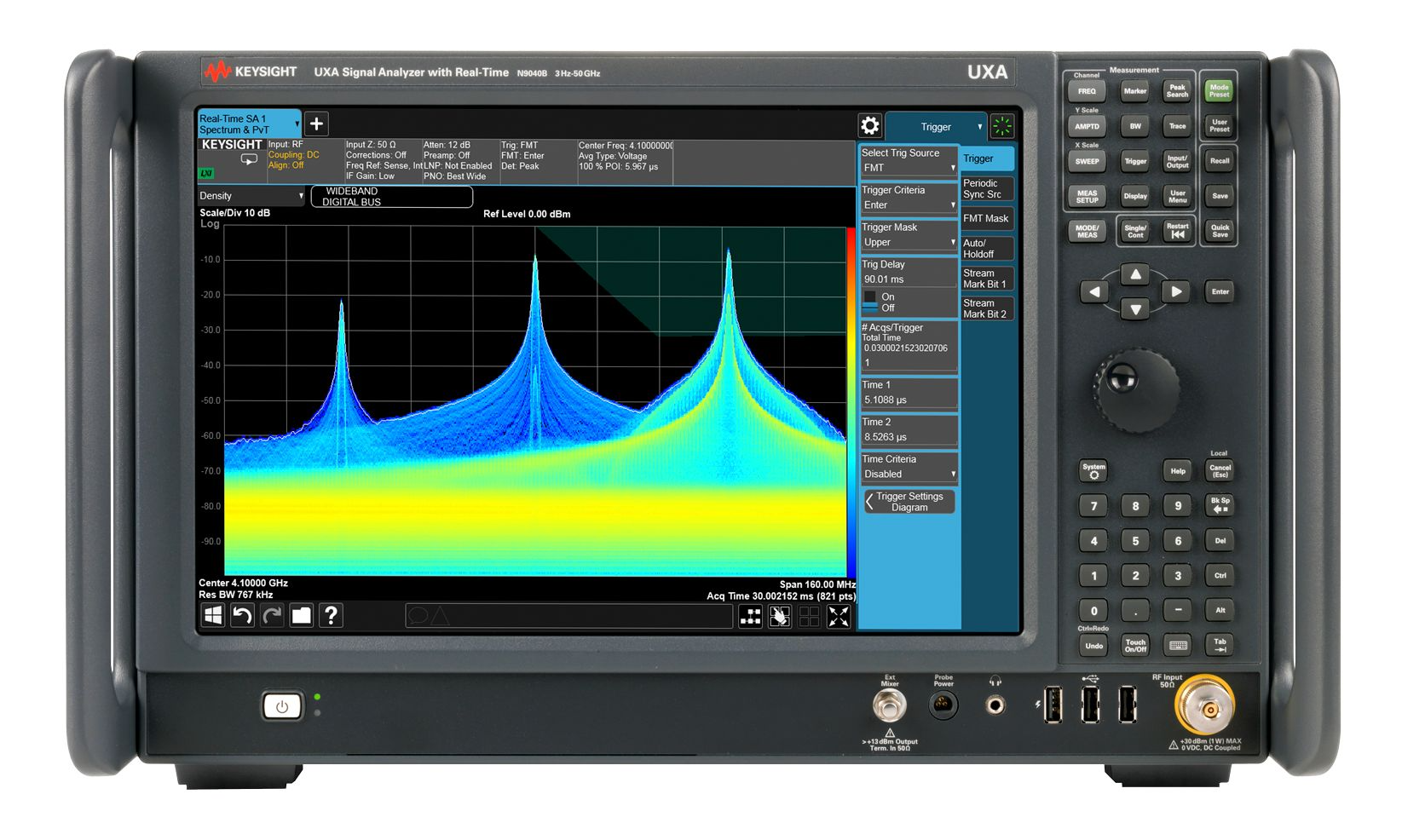Screen dimensions: 1402x840
Task: Open Trigger Settings Diagram
Action: coord(909,502)
